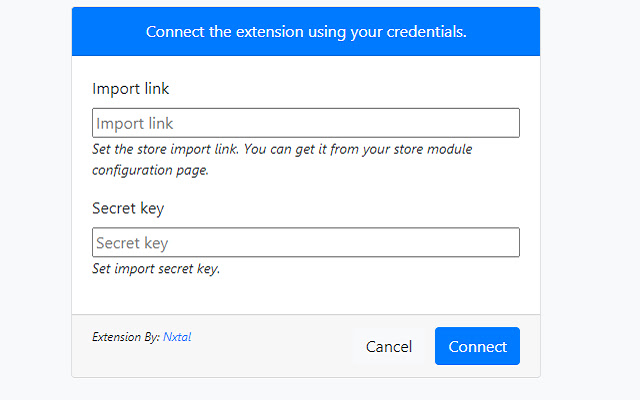Click the word "Connect" in the header bar
Image resolution: width=640 pixels, height=400 pixels.
click(174, 31)
